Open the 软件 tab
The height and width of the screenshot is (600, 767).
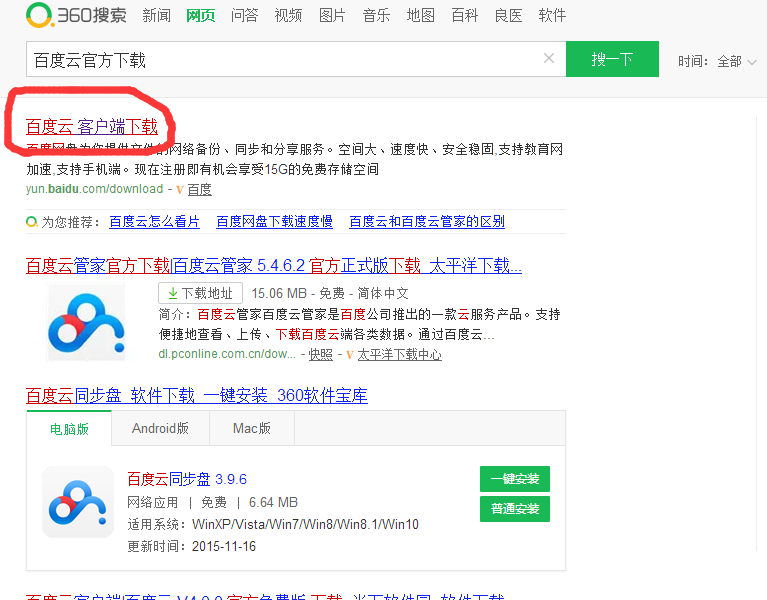click(x=552, y=16)
